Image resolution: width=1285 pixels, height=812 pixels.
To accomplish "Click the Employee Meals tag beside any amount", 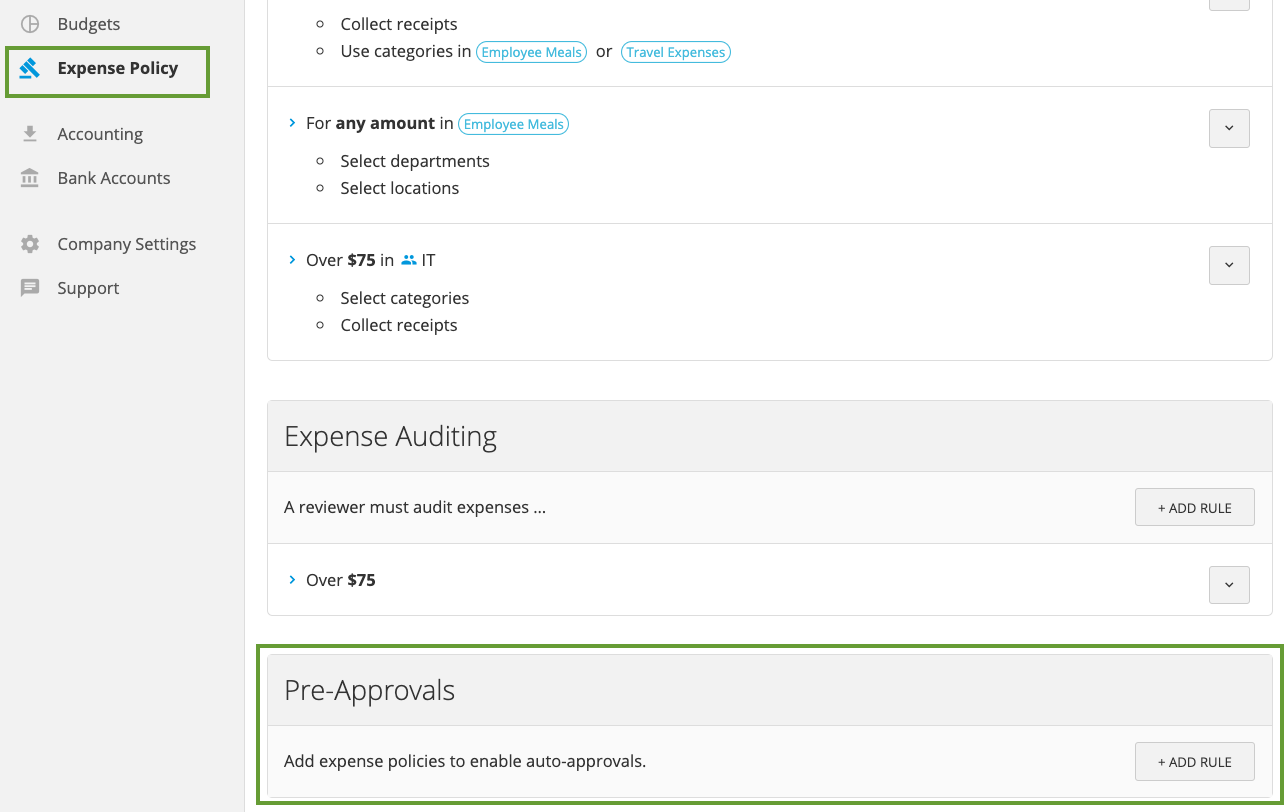I will point(514,124).
